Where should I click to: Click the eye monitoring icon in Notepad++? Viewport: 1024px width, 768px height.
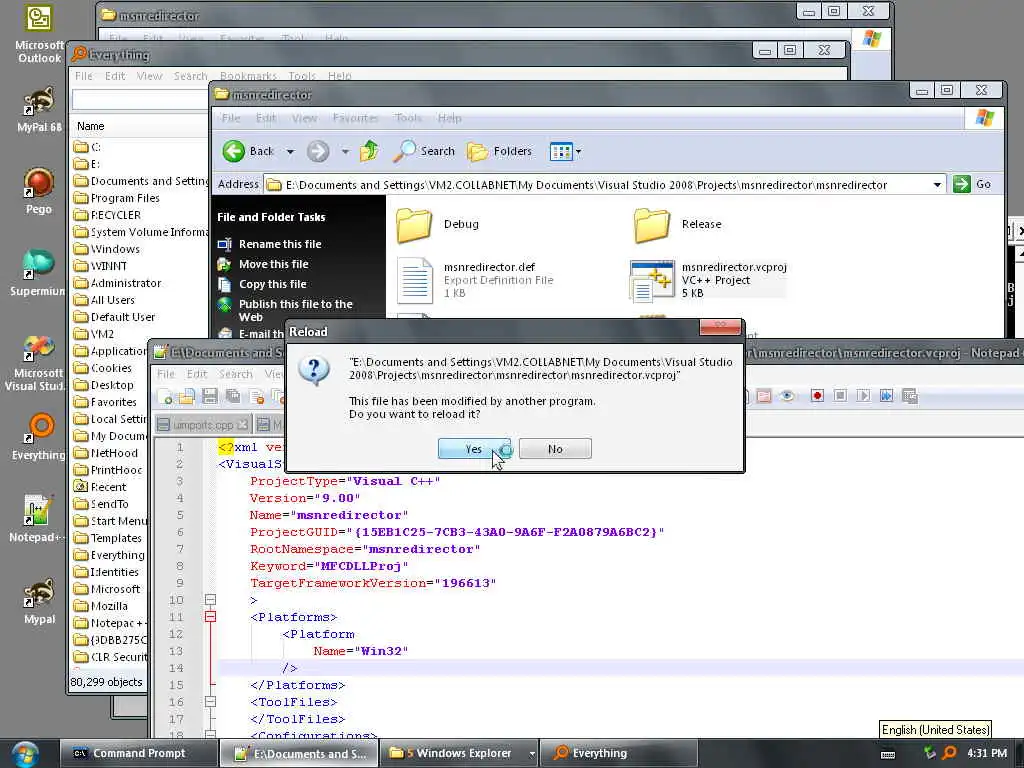(x=787, y=396)
